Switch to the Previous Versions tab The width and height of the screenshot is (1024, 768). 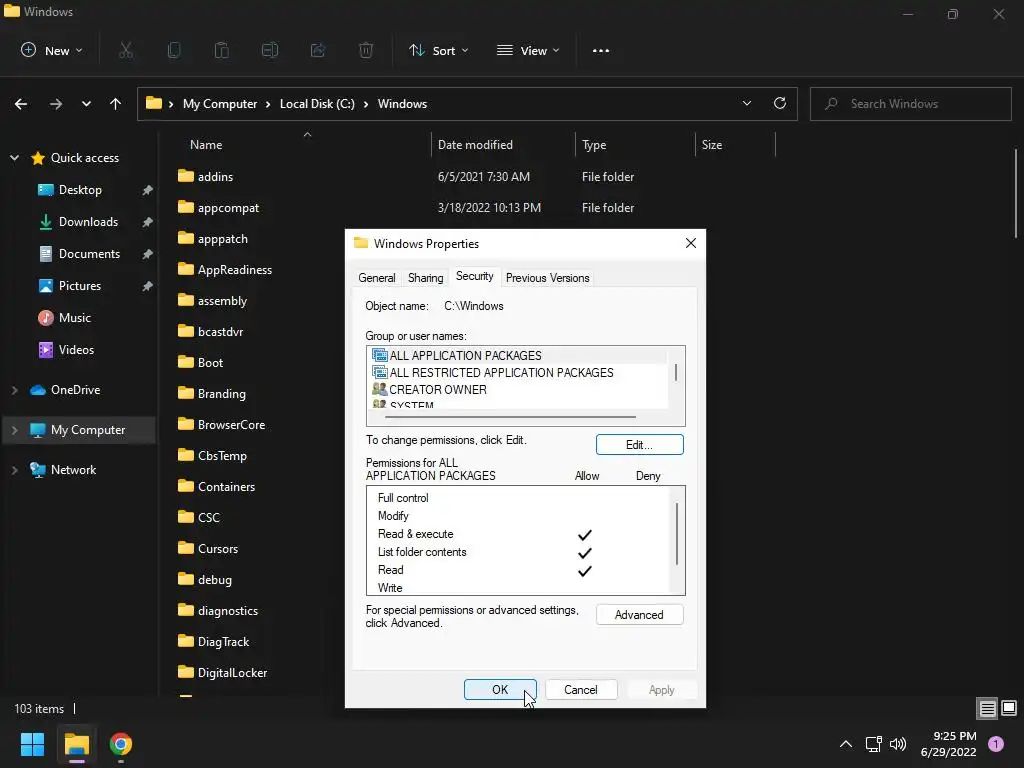(547, 278)
